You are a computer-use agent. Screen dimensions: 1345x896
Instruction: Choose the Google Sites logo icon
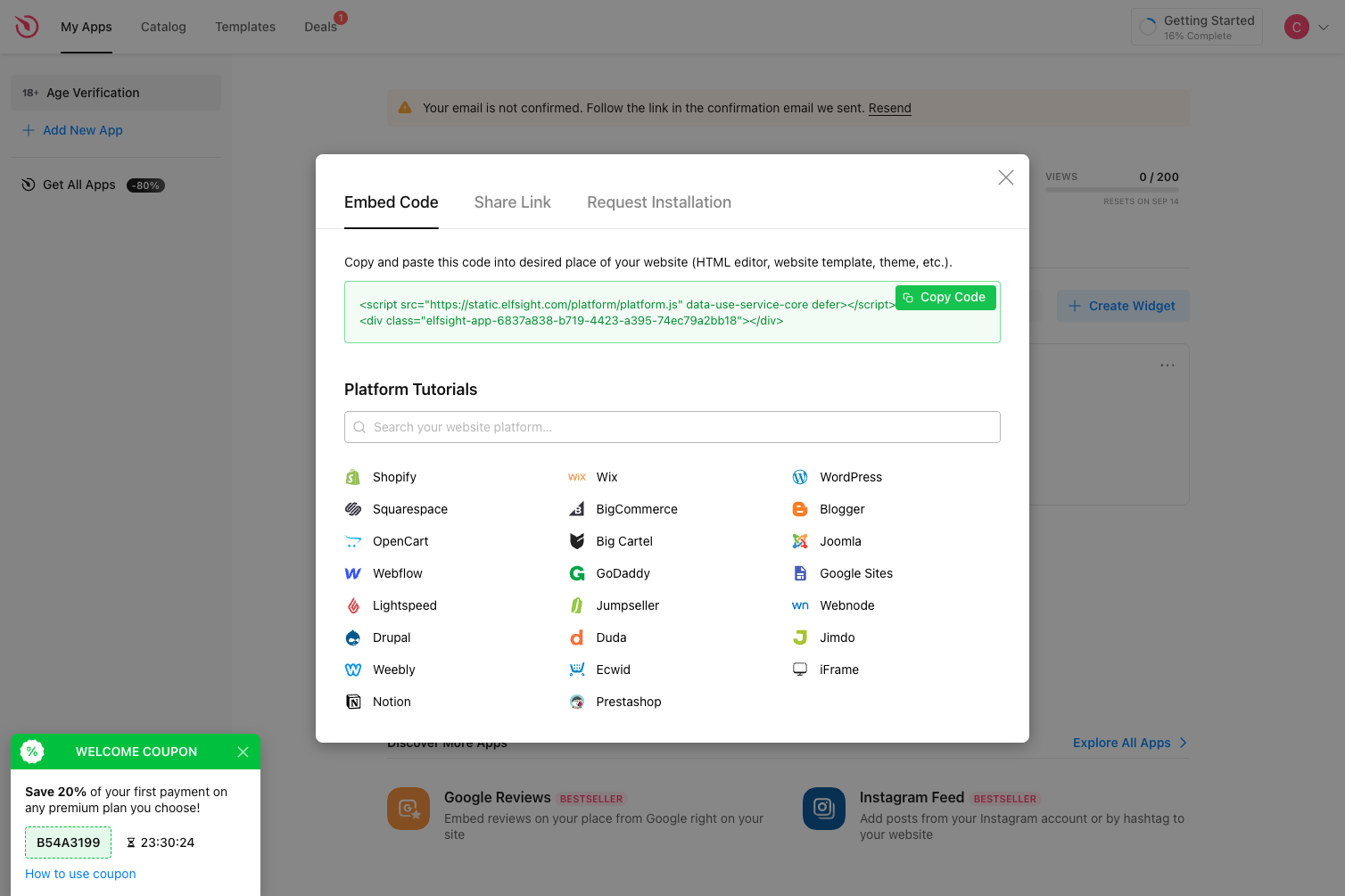click(x=800, y=573)
